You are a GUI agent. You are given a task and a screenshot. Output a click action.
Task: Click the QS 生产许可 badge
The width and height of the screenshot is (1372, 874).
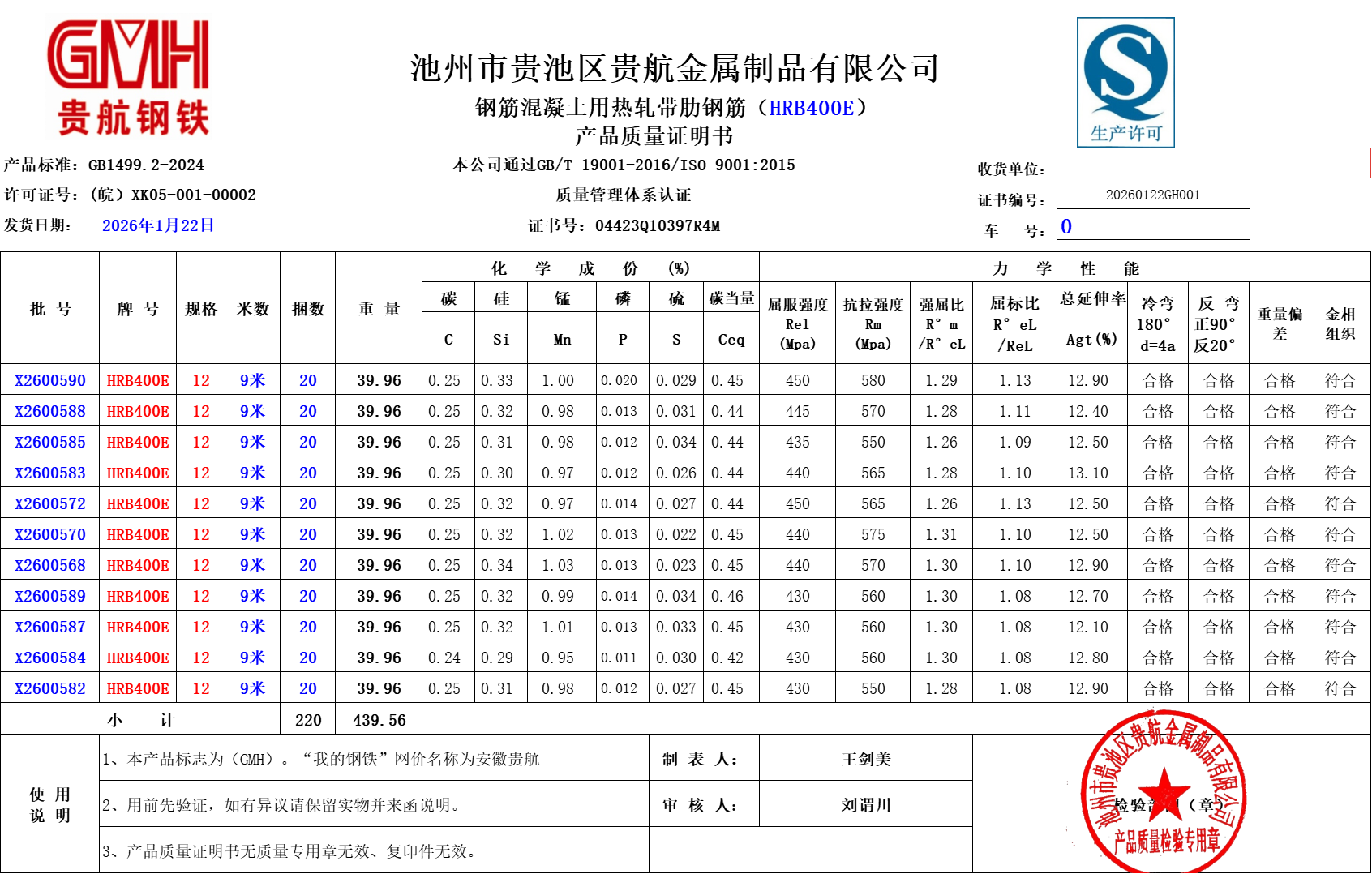coord(1125,82)
